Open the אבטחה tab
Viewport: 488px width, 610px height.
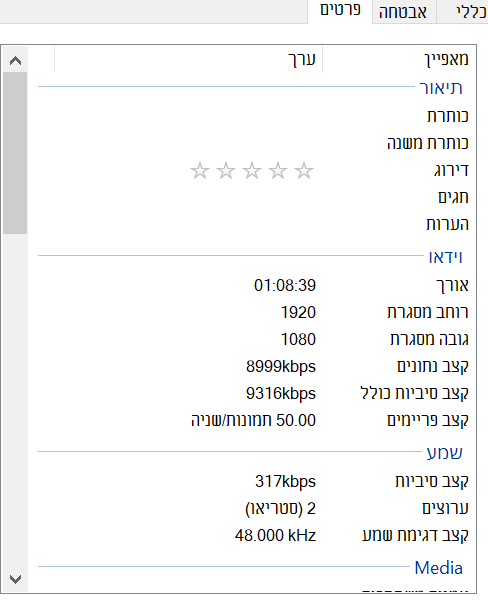[x=404, y=12]
